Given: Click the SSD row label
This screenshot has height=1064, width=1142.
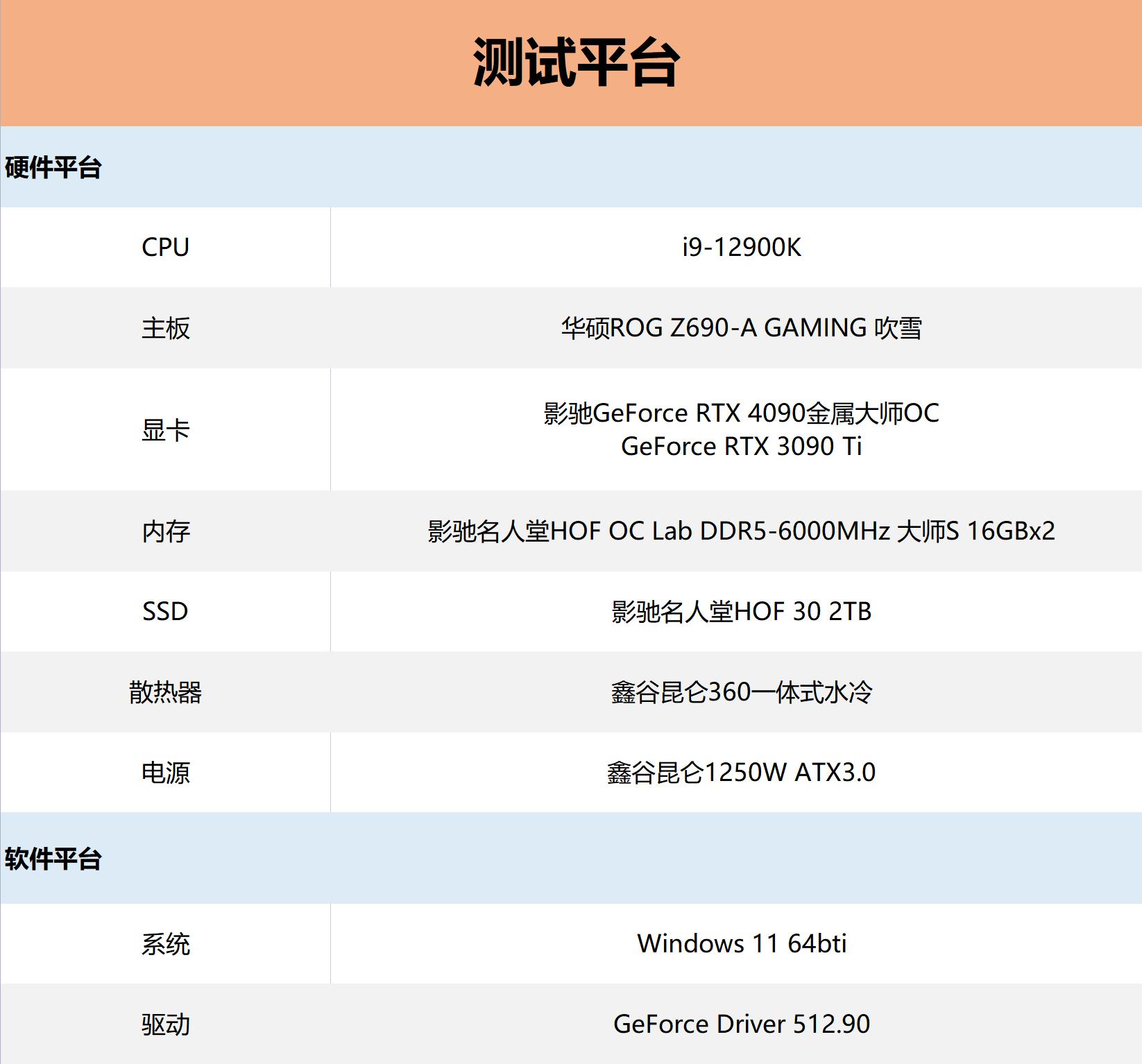Looking at the screenshot, I should (165, 611).
